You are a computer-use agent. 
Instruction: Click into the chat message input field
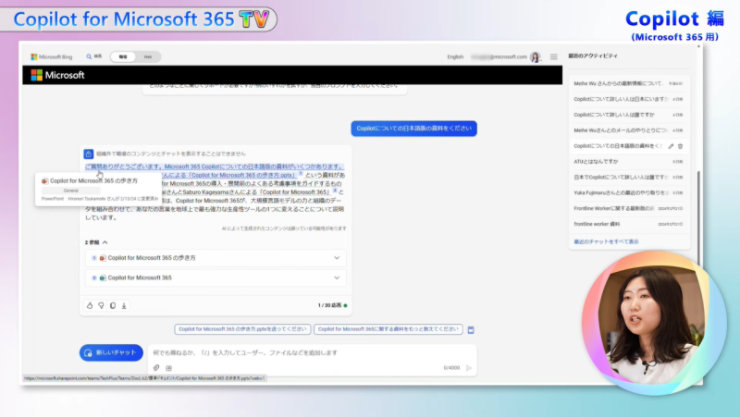click(311, 352)
